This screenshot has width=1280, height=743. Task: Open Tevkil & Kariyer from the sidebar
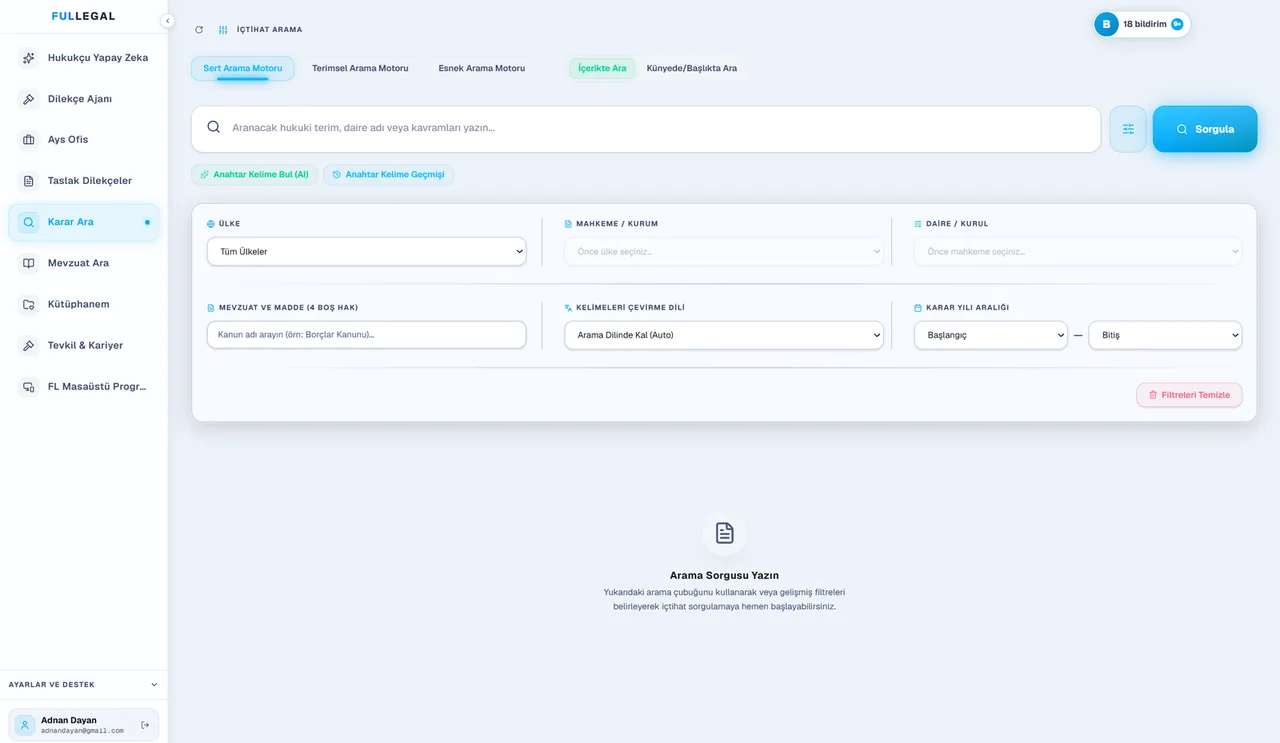(x=84, y=345)
